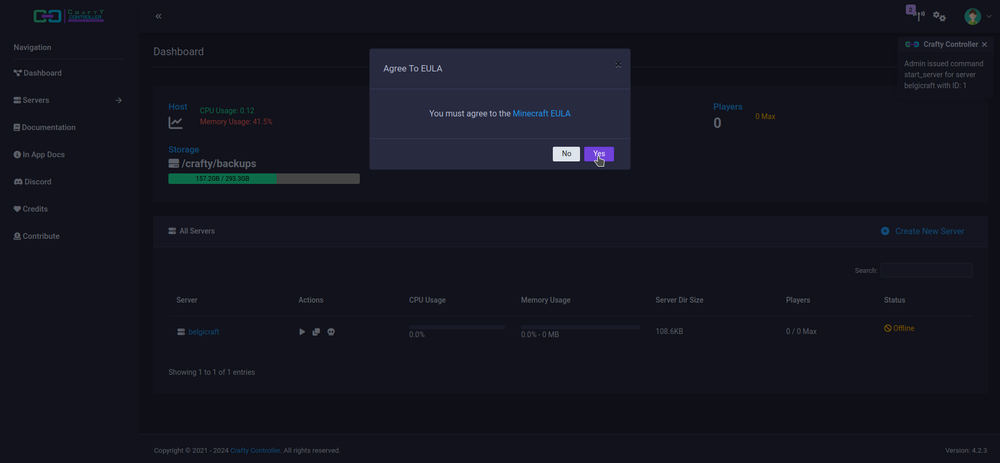This screenshot has width=1000, height=463.
Task: Click the storage drive icon beside /crafty/backups
Action: pyautogui.click(x=173, y=164)
